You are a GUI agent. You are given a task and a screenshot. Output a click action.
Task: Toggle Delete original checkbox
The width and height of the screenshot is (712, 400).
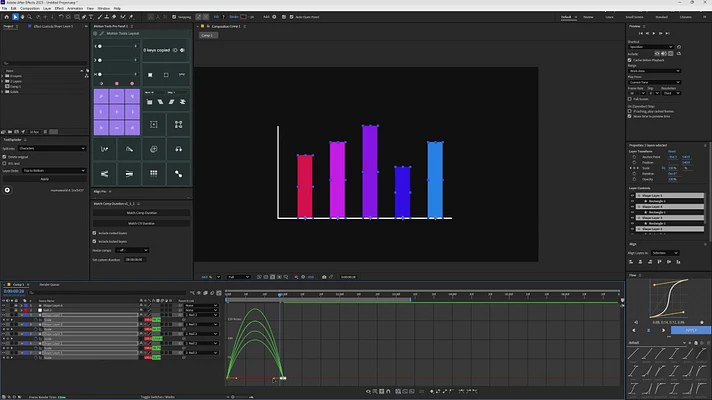5,157
